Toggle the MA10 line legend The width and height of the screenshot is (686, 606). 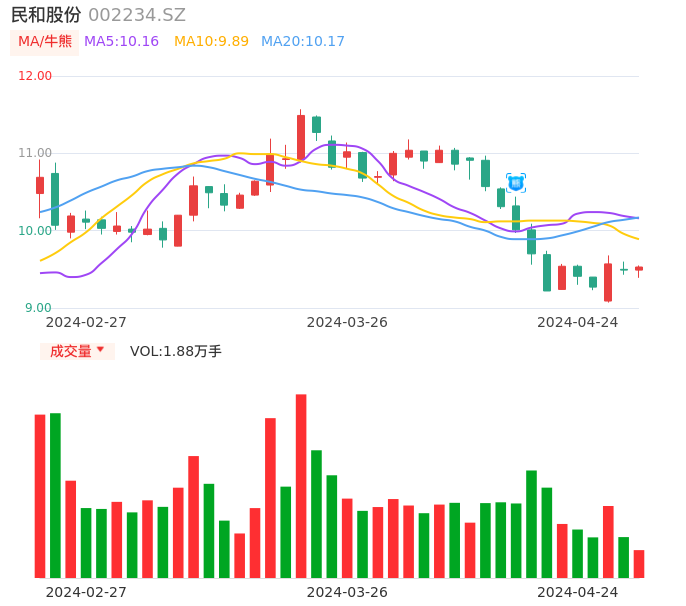(211, 41)
